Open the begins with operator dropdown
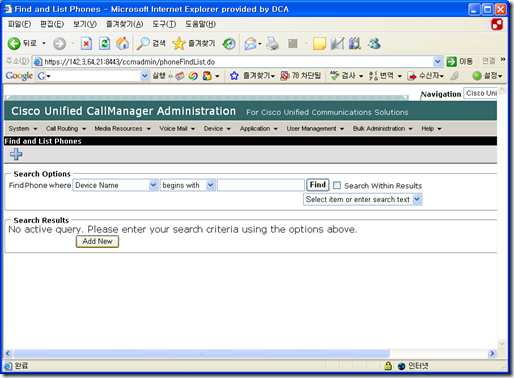This screenshot has height=378, width=514. [210, 185]
